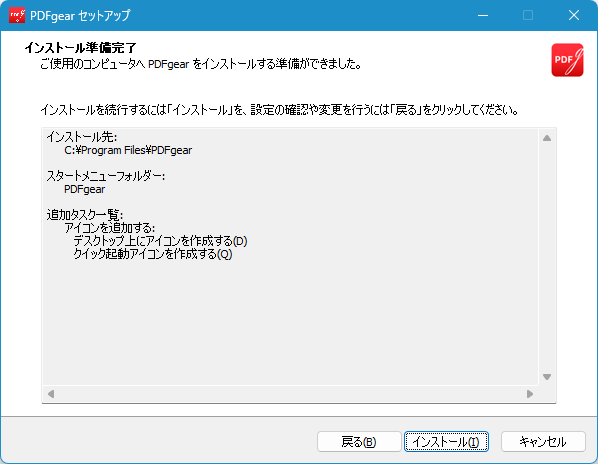Select the text C:¥Program Files¥PDFgear
The width and height of the screenshot is (598, 464).
pos(128,150)
